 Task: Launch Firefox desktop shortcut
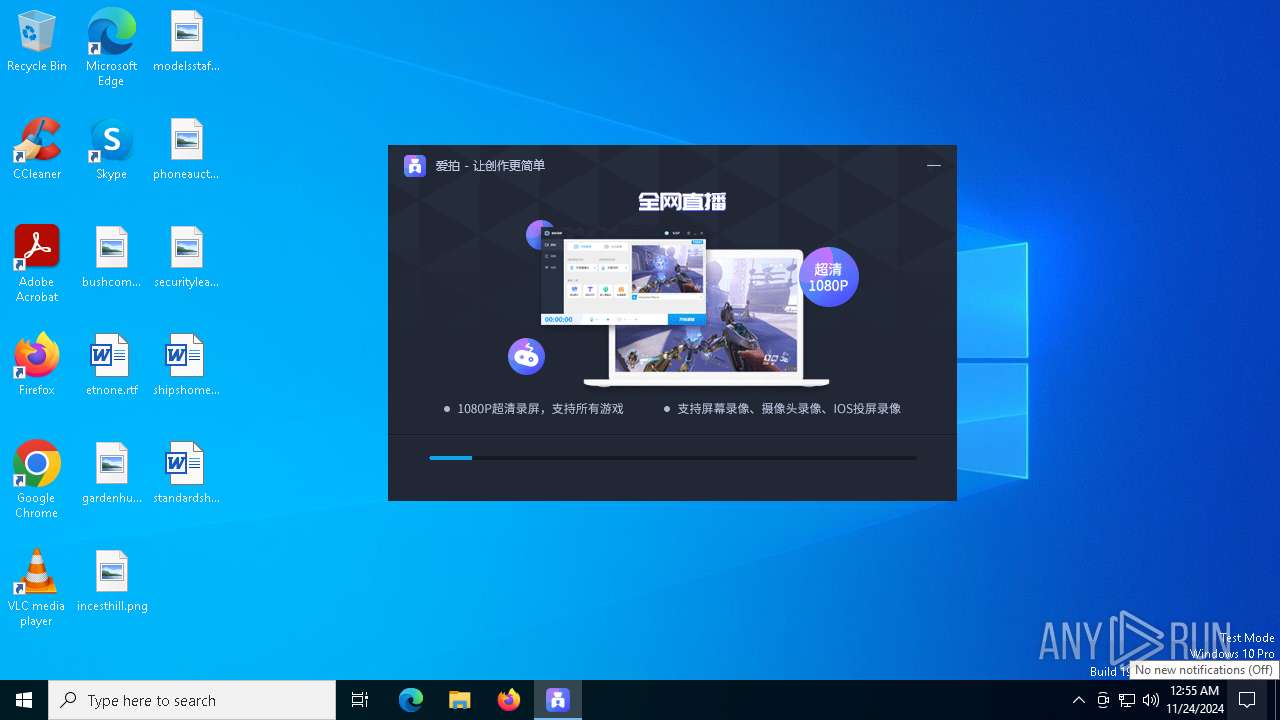click(x=37, y=365)
